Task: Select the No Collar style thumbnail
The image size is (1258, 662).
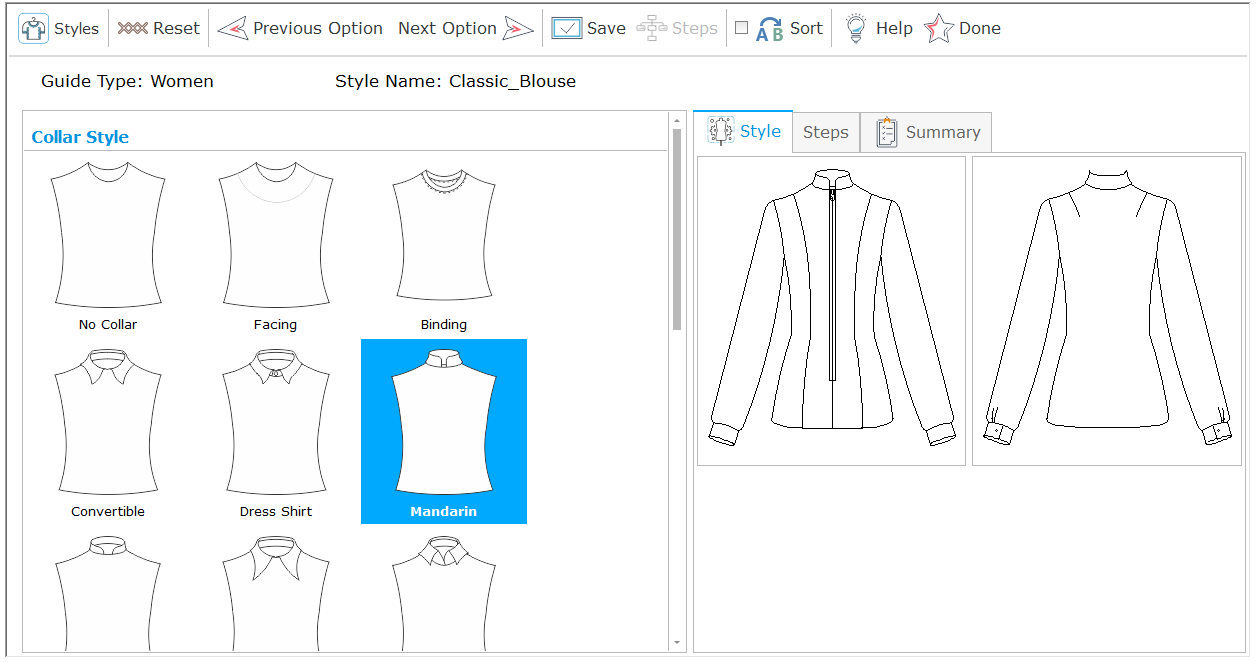Action: tap(108, 235)
